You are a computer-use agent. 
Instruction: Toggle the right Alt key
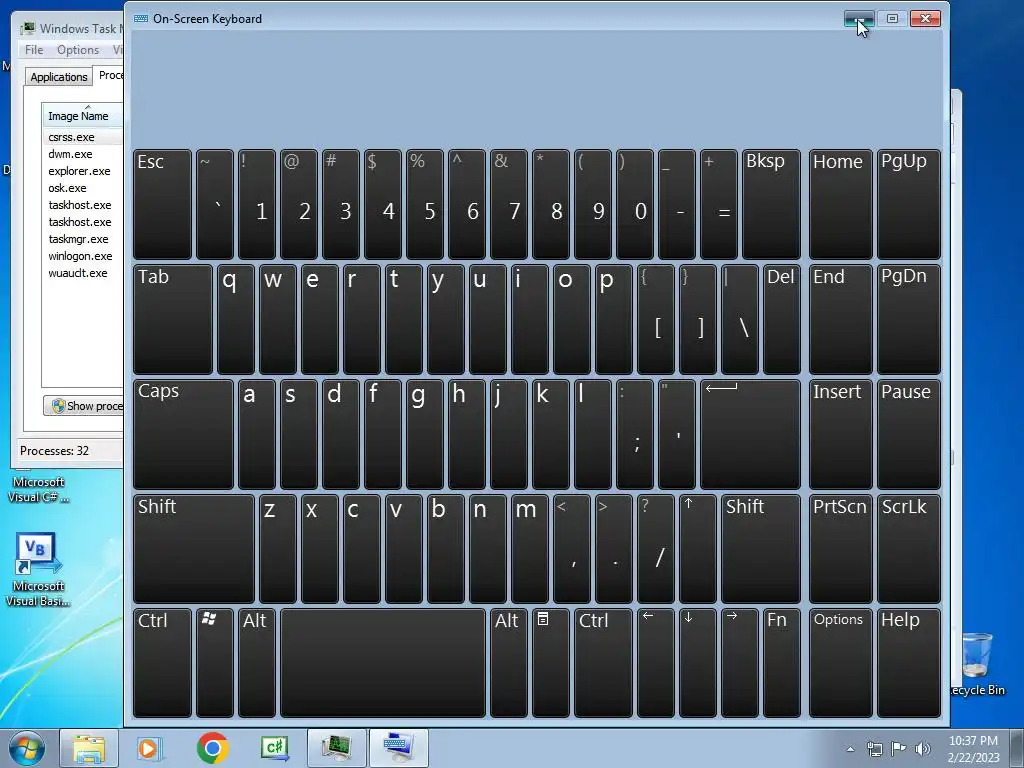509,663
